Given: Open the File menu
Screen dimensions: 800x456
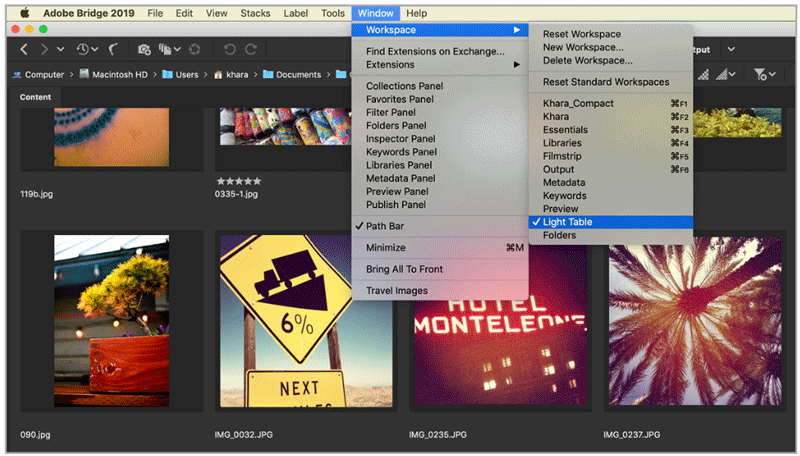Looking at the screenshot, I should (155, 13).
